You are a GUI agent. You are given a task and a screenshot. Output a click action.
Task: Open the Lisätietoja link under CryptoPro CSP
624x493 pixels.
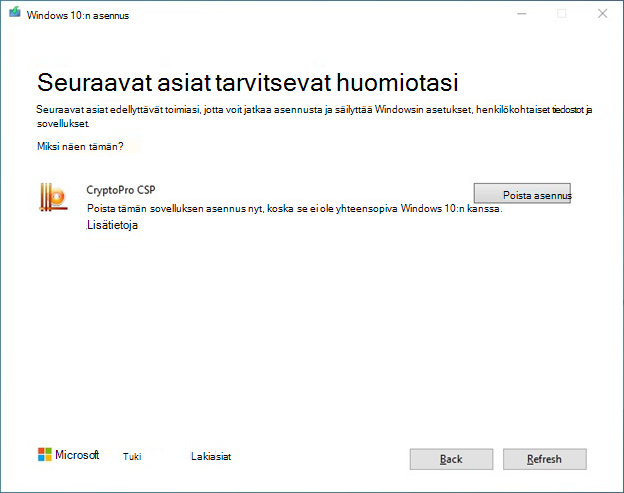coord(112,225)
